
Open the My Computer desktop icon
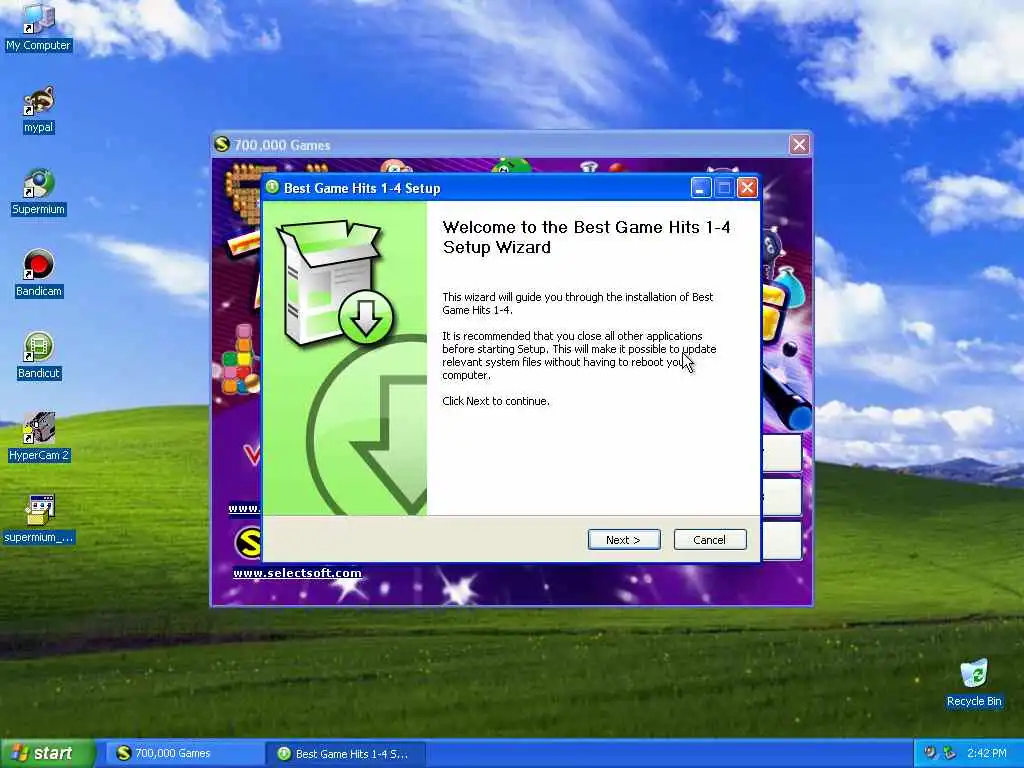tap(39, 28)
